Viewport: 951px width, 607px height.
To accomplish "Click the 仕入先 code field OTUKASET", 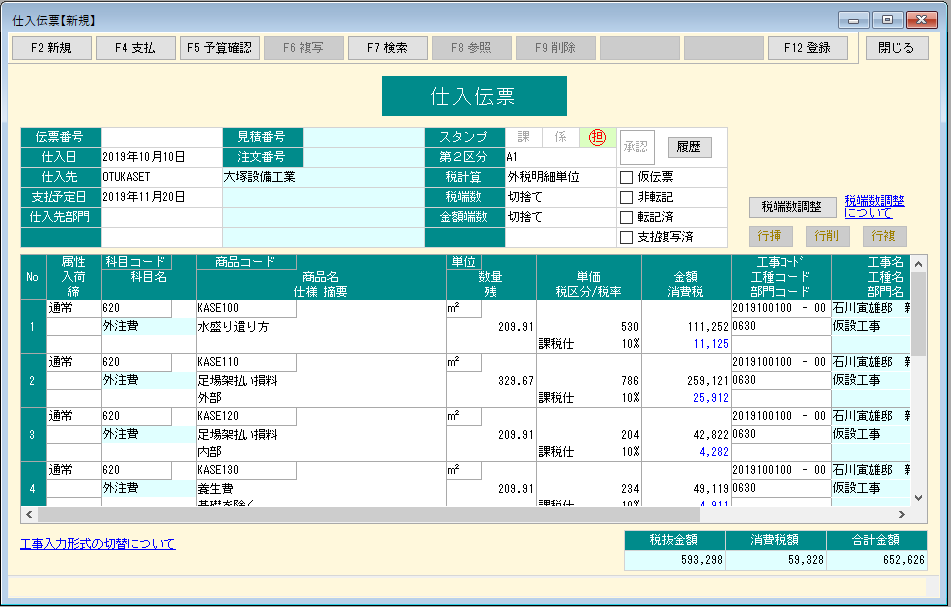I will tap(161, 177).
